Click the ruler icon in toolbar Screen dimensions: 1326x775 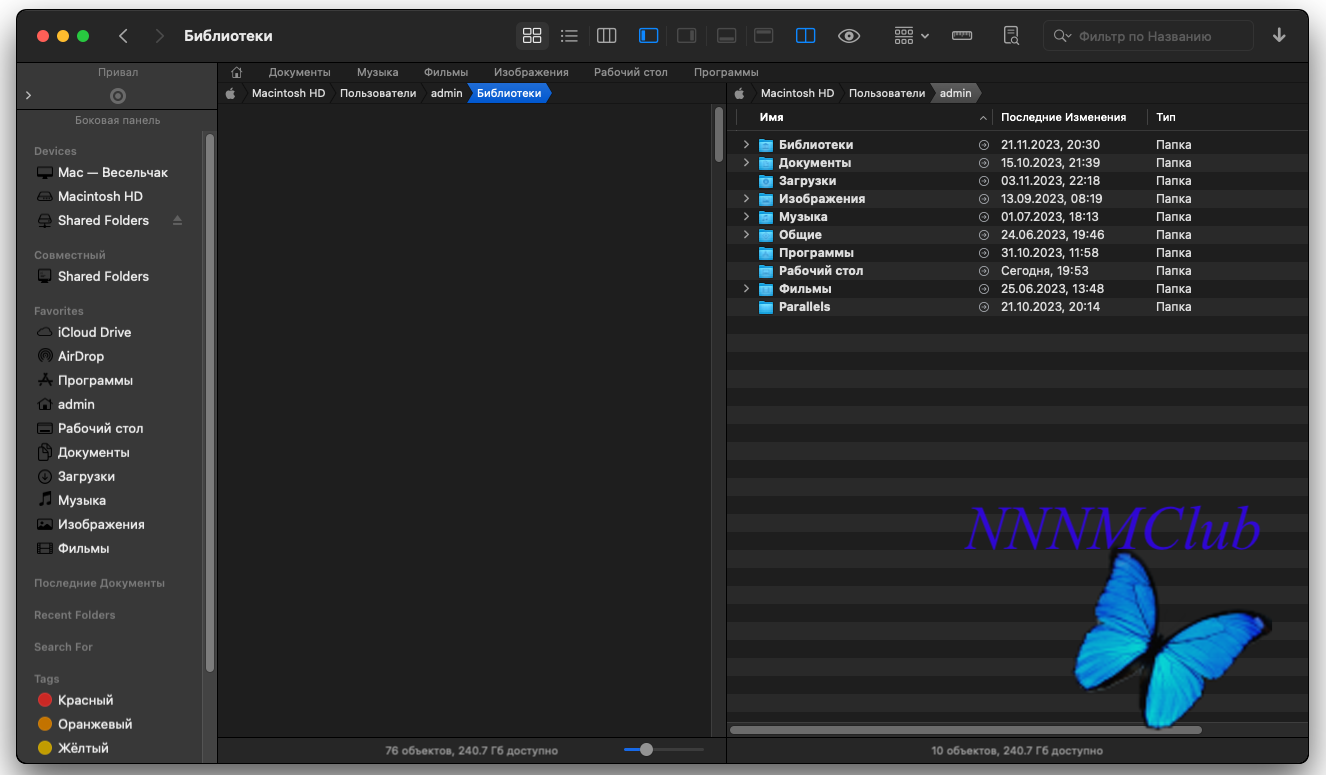pyautogui.click(x=962, y=36)
